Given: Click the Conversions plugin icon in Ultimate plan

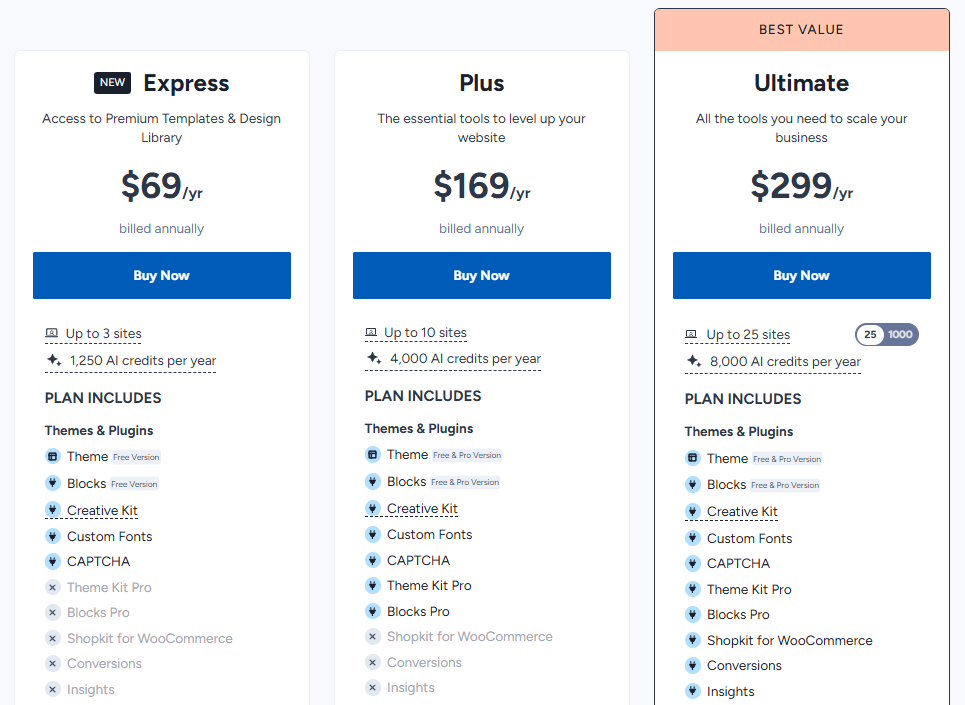Looking at the screenshot, I should coord(693,665).
